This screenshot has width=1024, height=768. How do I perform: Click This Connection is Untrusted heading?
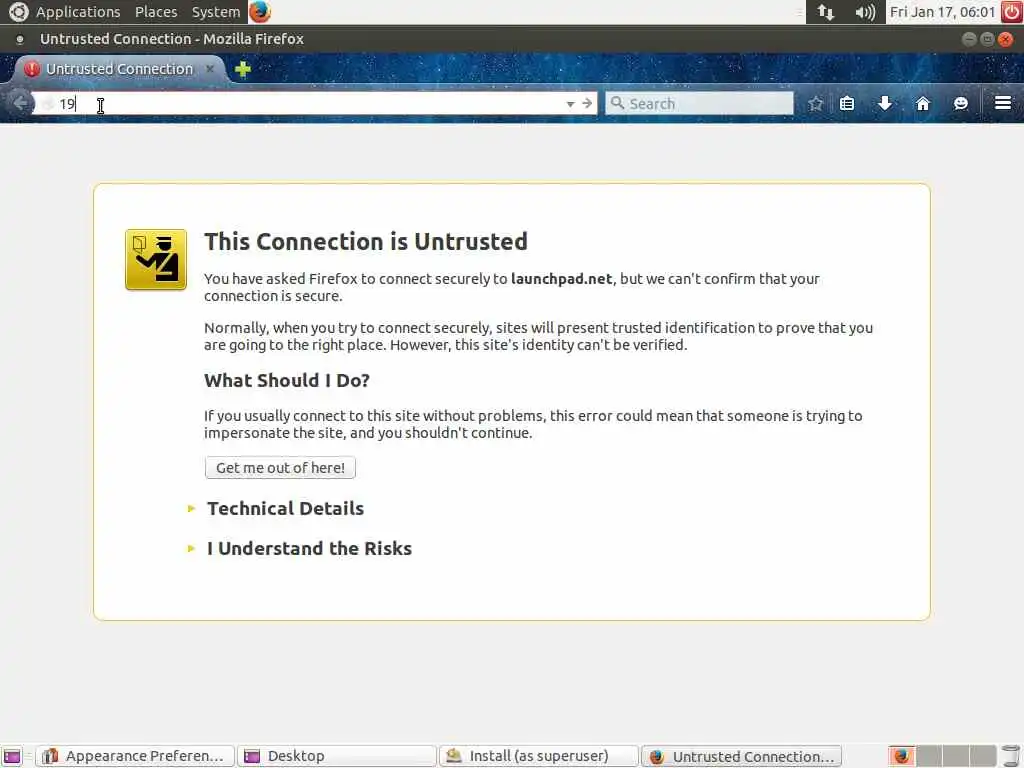366,242
